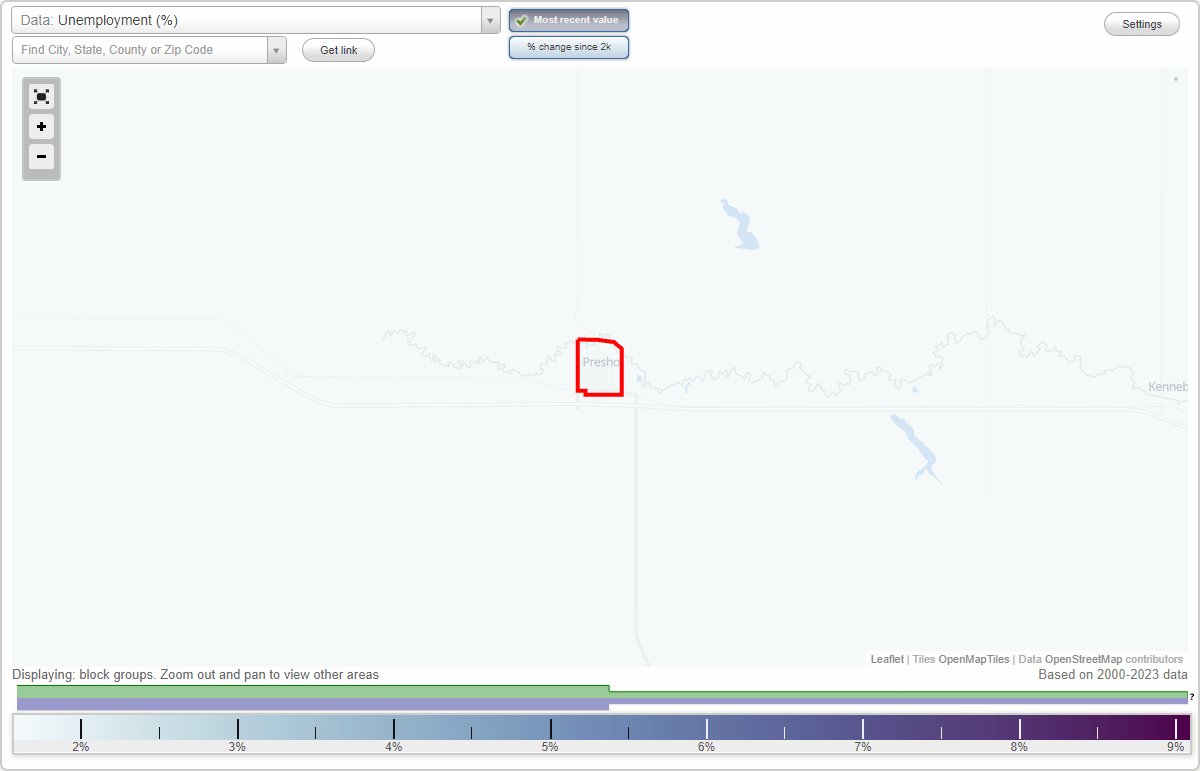Click inside the city search input field

[140, 49]
